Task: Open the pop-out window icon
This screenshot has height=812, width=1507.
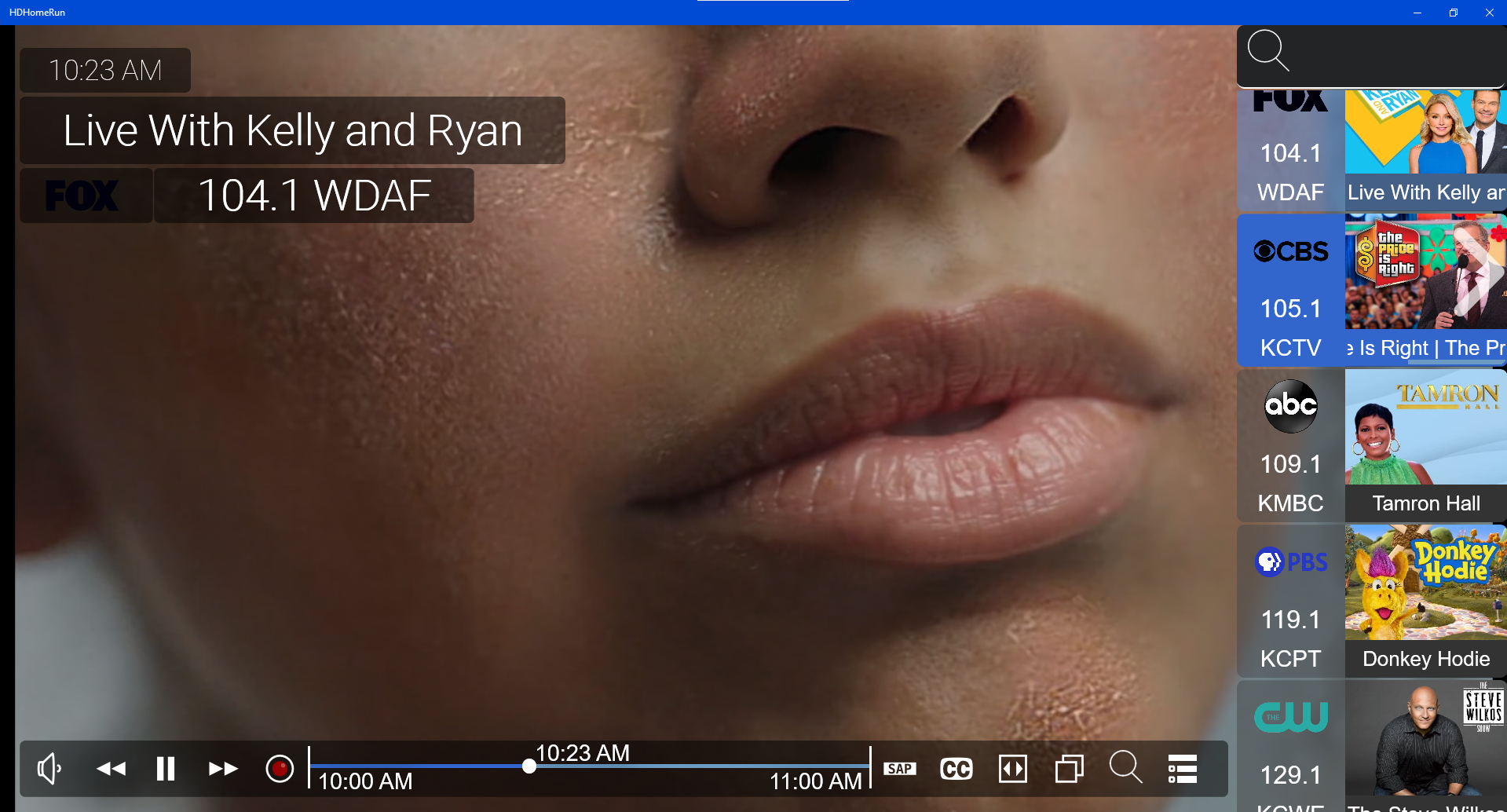Action: click(x=1069, y=769)
